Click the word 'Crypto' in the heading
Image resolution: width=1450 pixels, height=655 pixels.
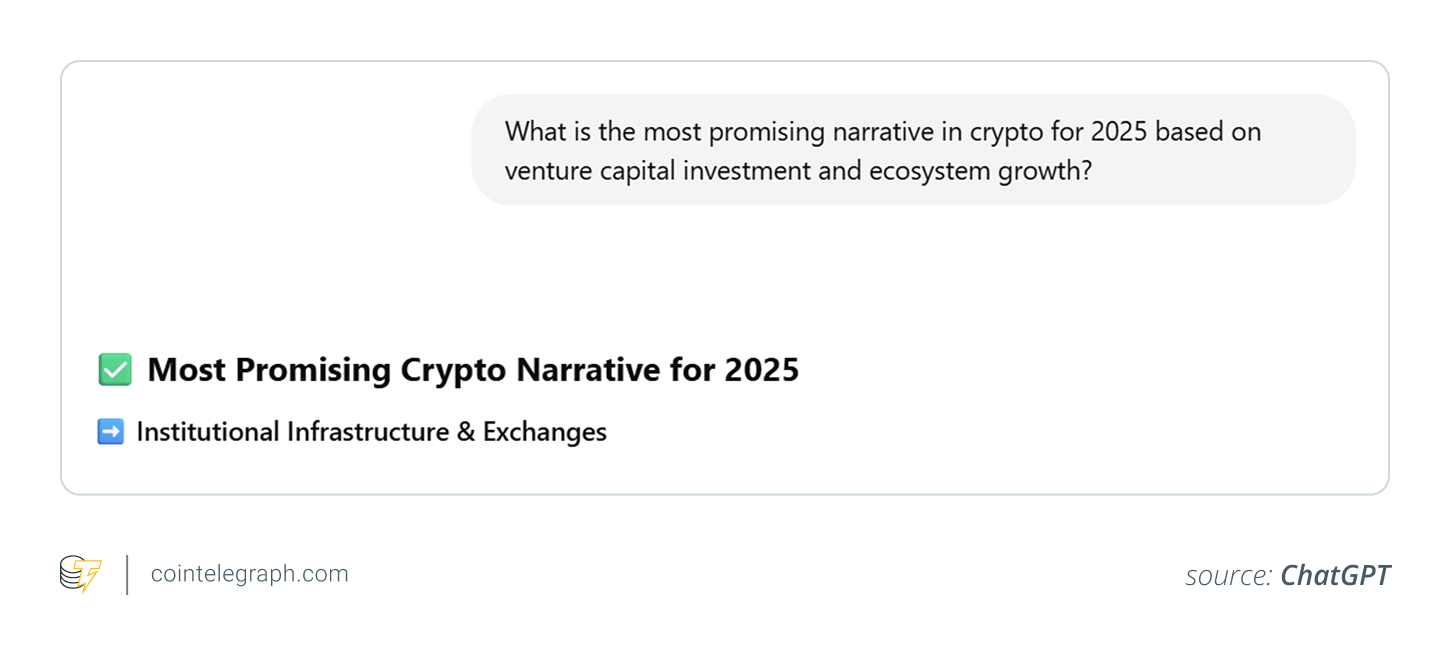coord(455,370)
